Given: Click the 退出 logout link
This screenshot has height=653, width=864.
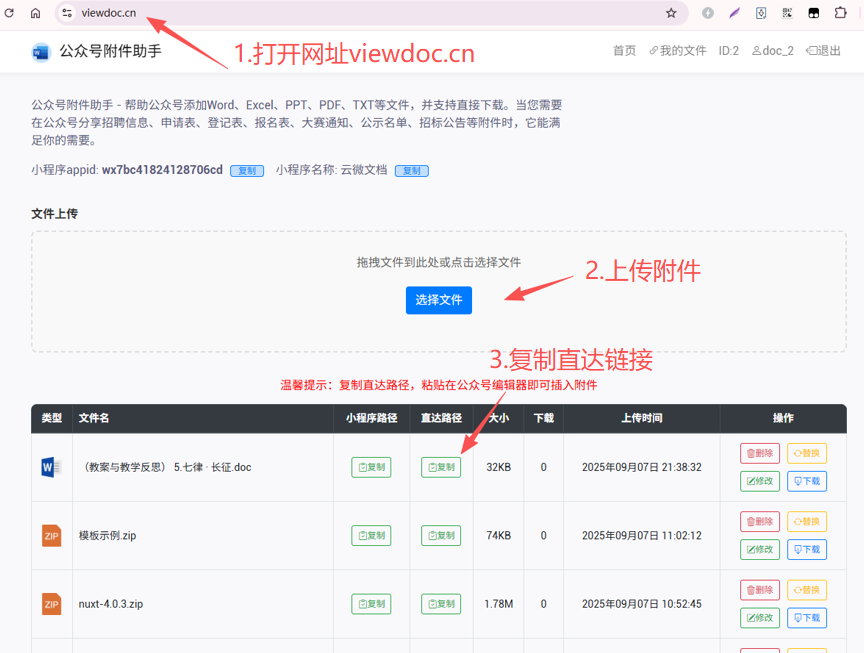Looking at the screenshot, I should [825, 51].
